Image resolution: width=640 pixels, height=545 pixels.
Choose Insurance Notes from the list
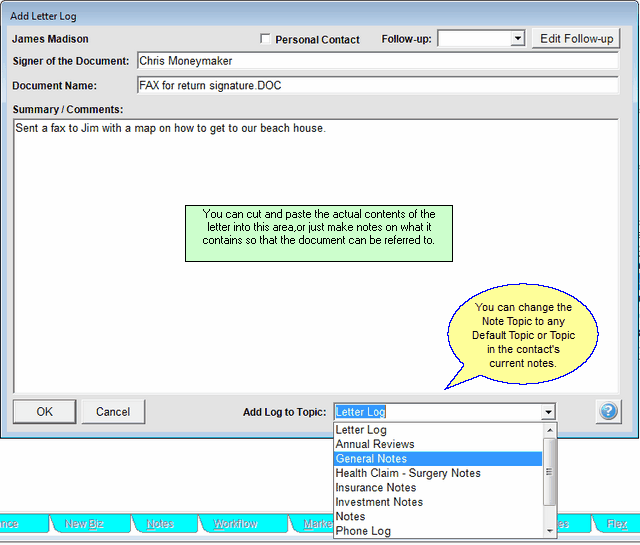tap(376, 488)
